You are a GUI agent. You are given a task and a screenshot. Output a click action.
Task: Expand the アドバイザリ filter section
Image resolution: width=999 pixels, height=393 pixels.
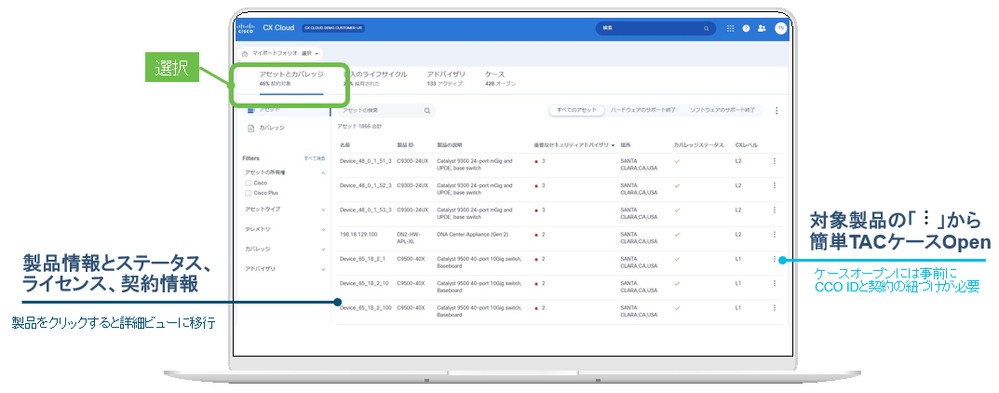[x=322, y=269]
